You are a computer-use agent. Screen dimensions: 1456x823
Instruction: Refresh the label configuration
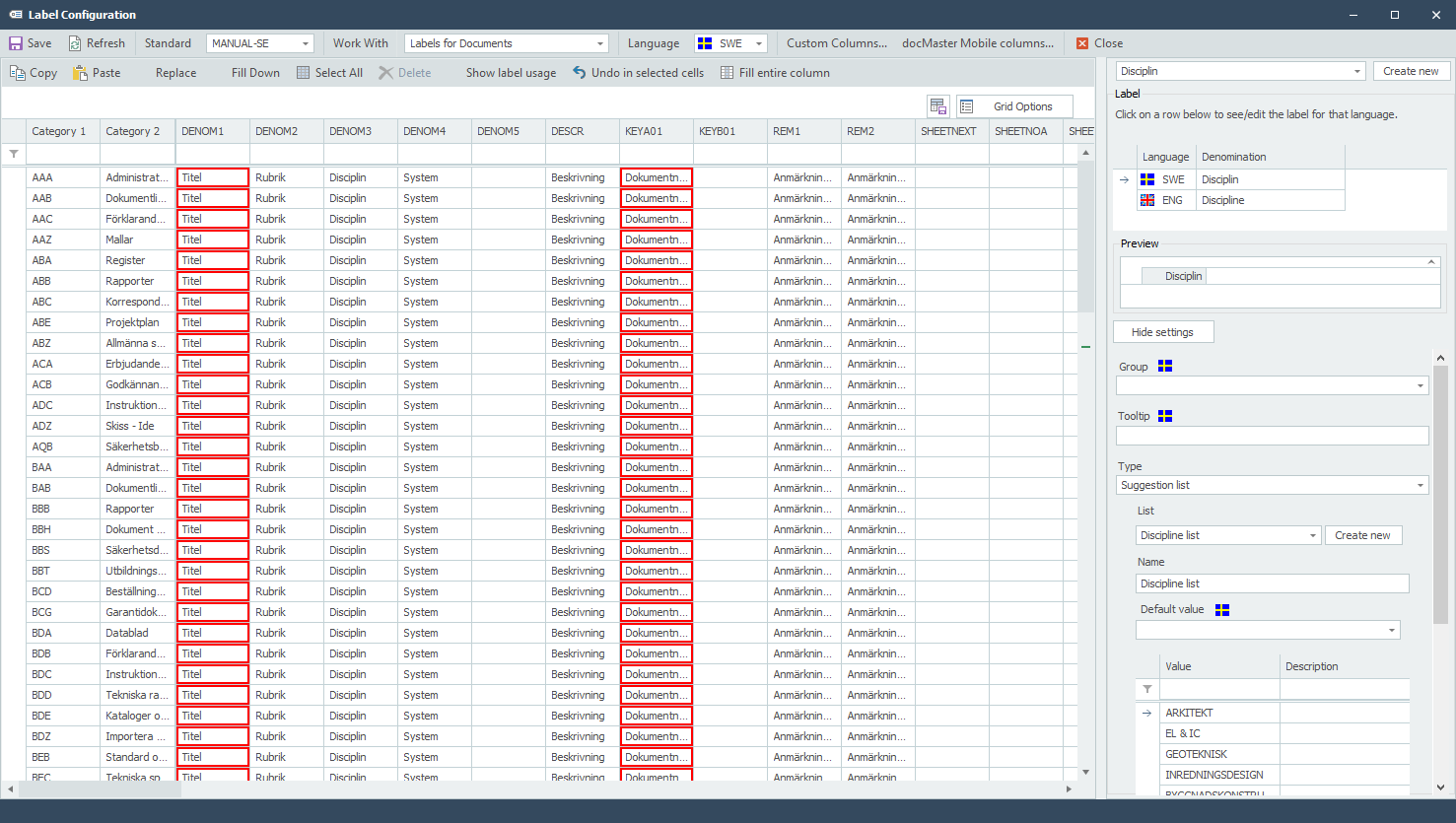[97, 43]
